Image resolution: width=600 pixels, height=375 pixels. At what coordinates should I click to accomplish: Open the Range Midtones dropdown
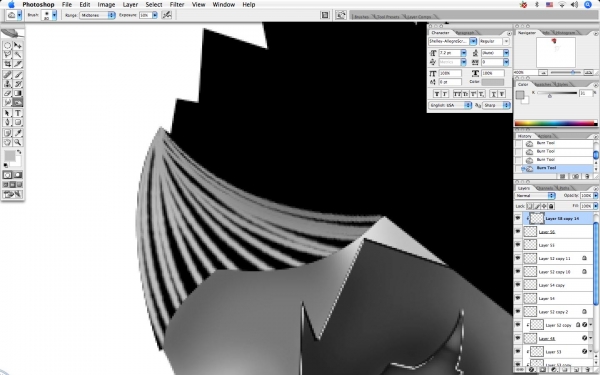point(98,15)
